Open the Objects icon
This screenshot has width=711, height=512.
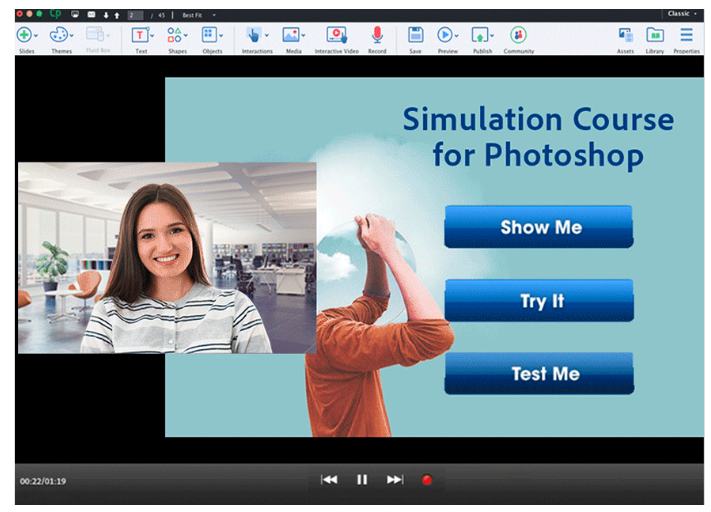click(209, 35)
